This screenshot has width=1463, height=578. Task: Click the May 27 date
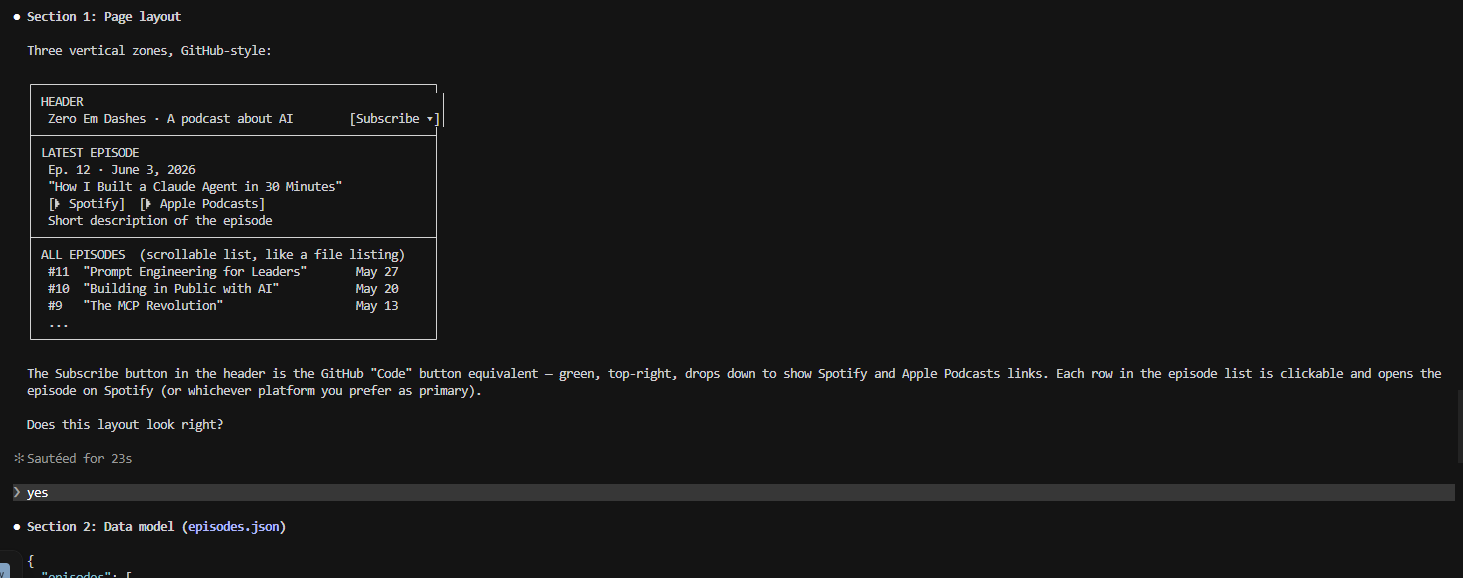(x=377, y=272)
